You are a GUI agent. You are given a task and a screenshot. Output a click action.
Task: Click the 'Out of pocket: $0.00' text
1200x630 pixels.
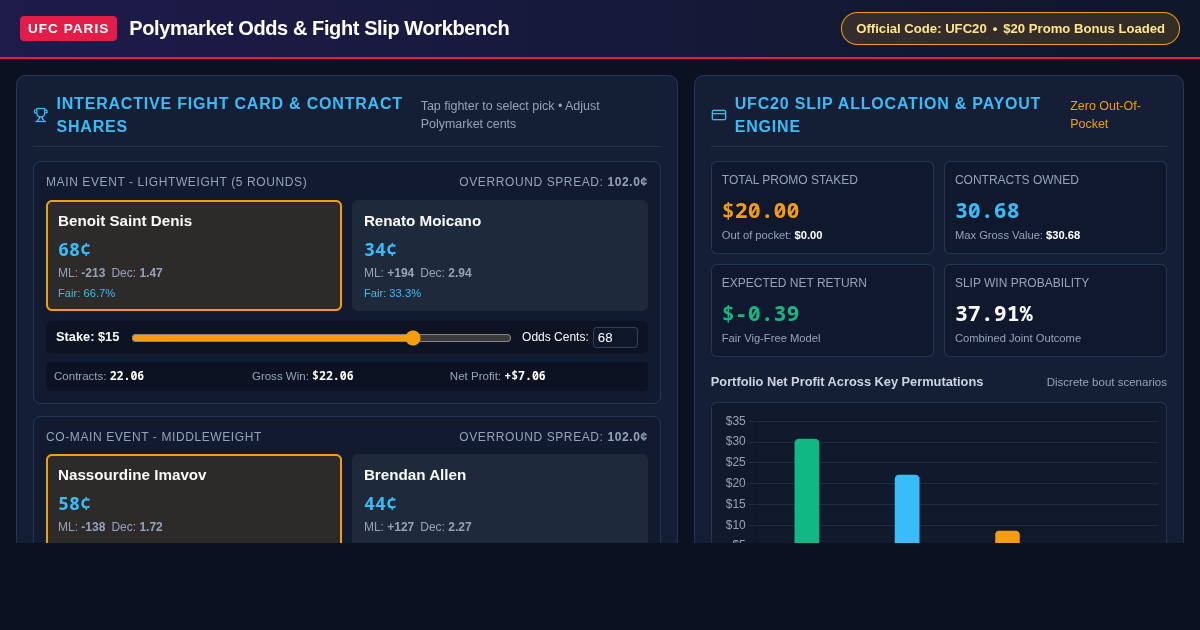(x=772, y=235)
